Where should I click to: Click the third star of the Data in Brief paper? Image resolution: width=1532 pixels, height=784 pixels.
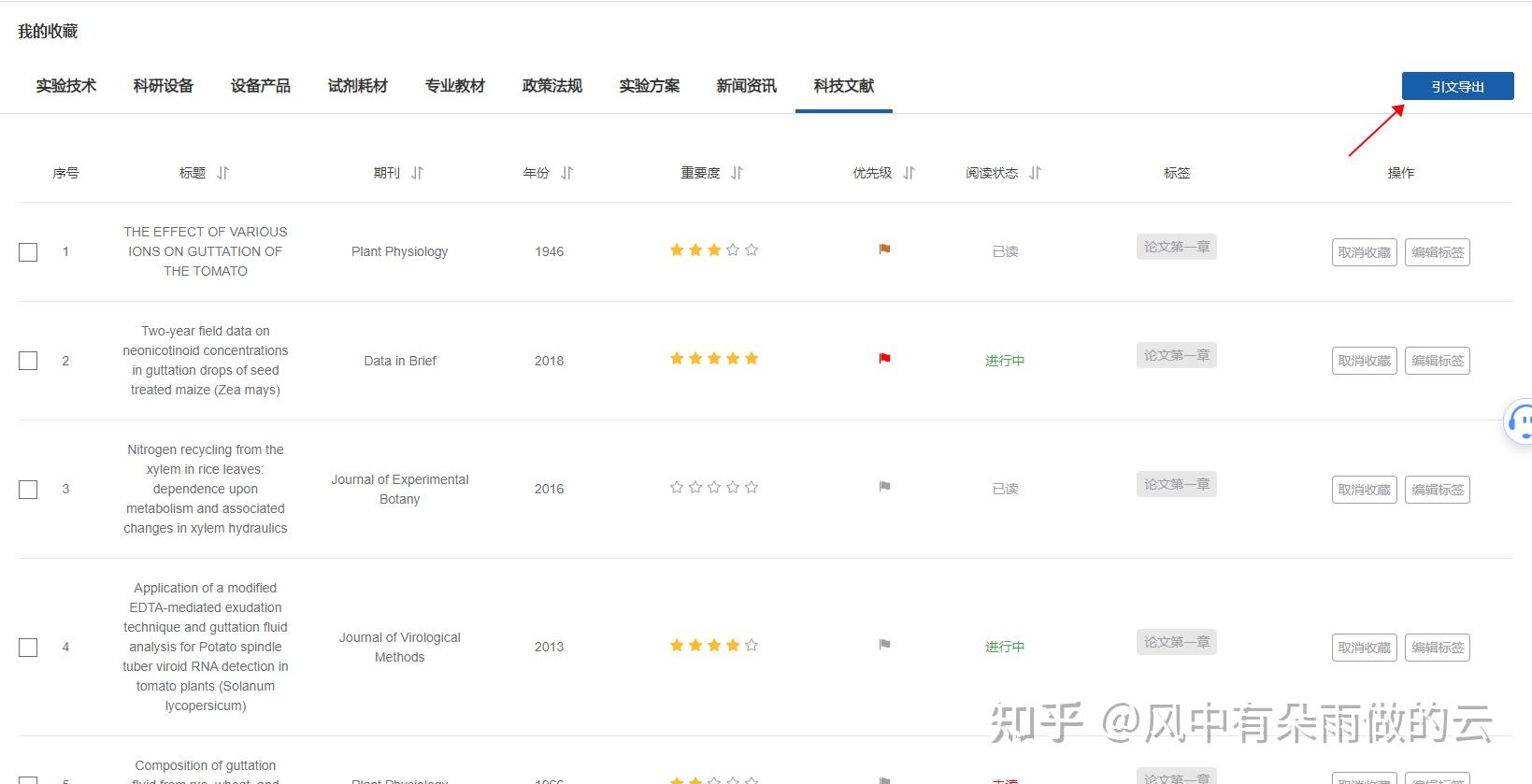coord(714,359)
